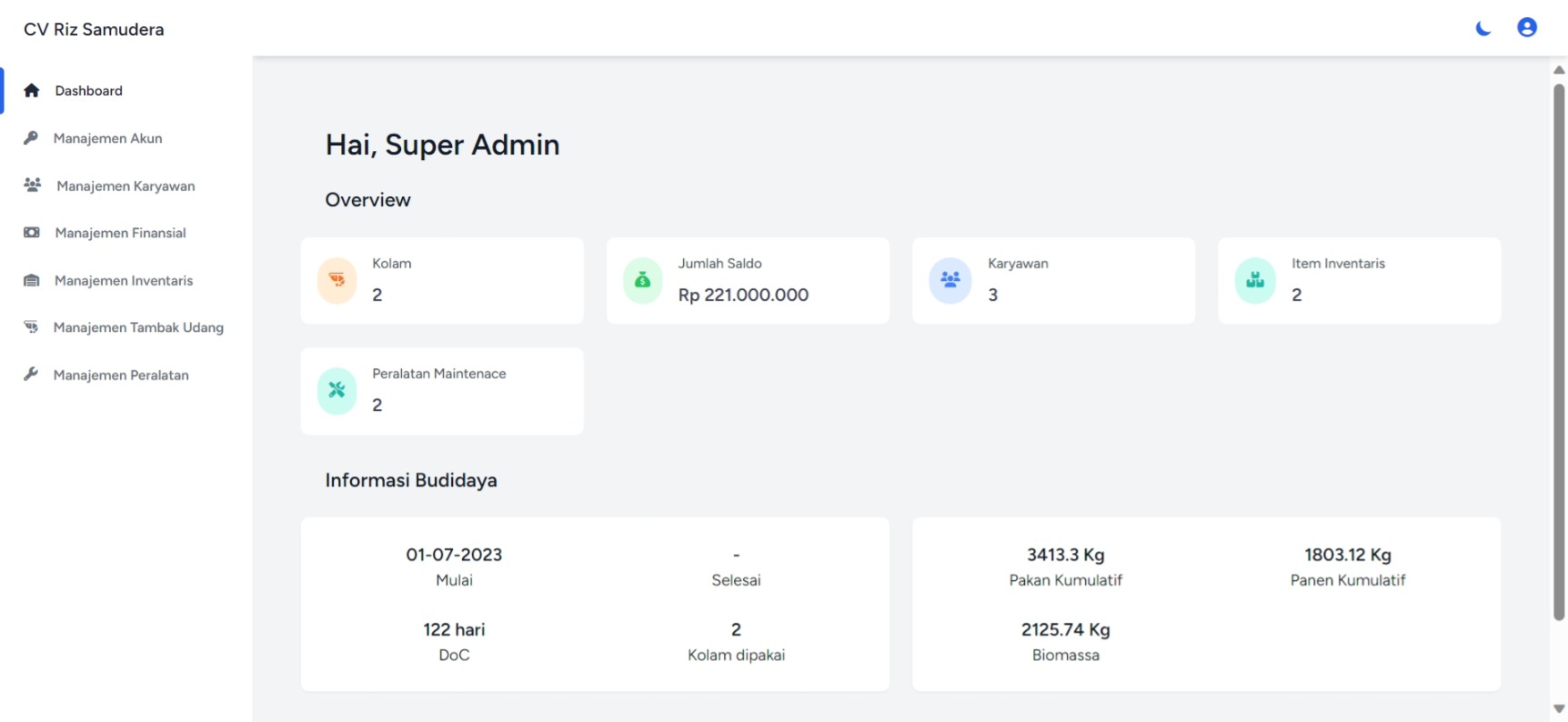Click the 122 hari DoC value
This screenshot has height=722, width=1568.
(454, 629)
